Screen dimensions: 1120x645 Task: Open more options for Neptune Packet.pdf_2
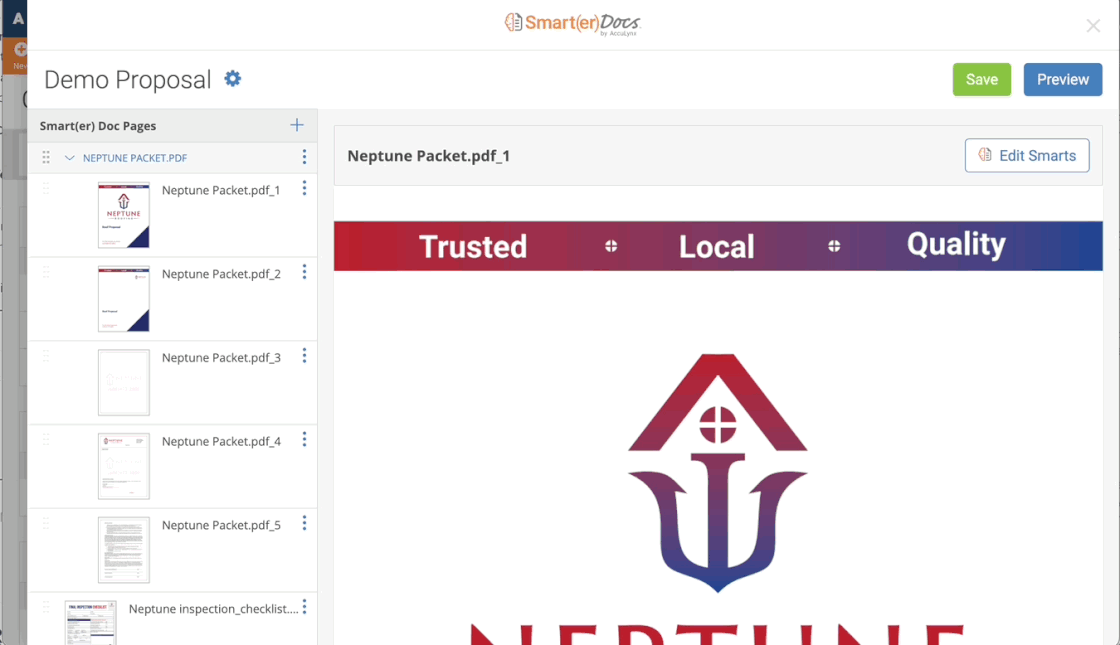click(x=304, y=271)
